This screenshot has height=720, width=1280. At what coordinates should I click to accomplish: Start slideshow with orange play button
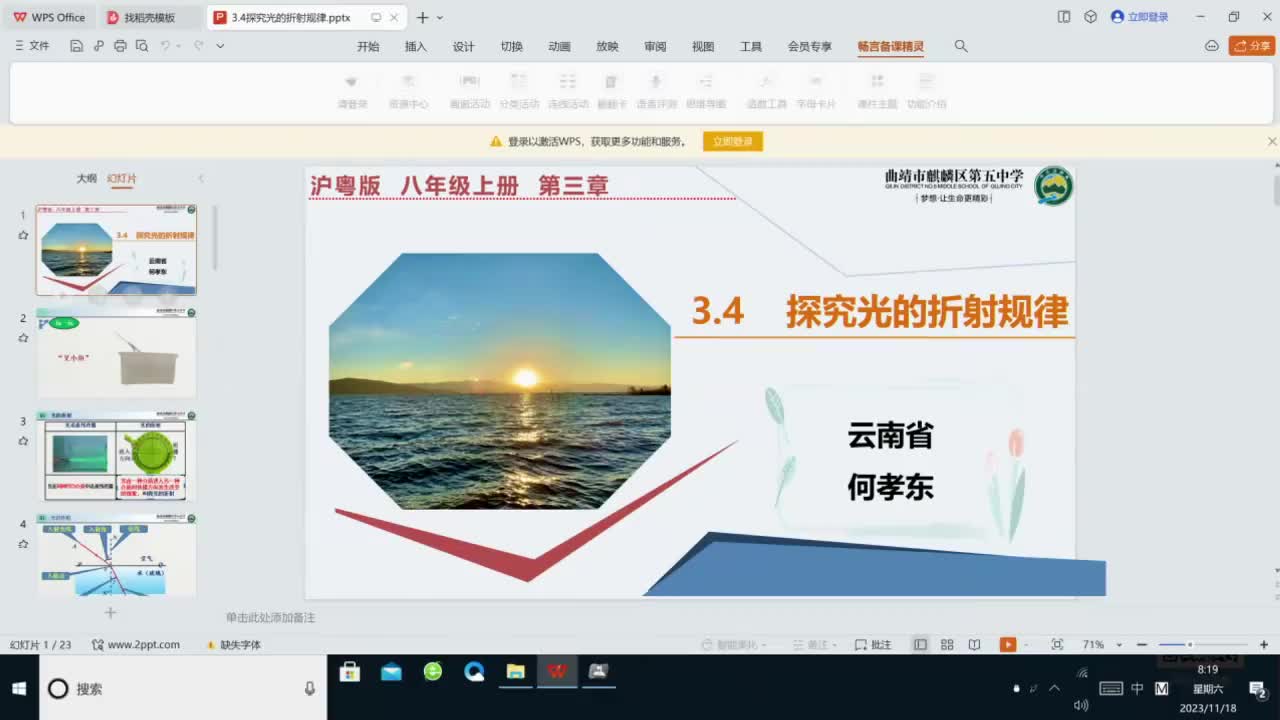coord(1008,645)
